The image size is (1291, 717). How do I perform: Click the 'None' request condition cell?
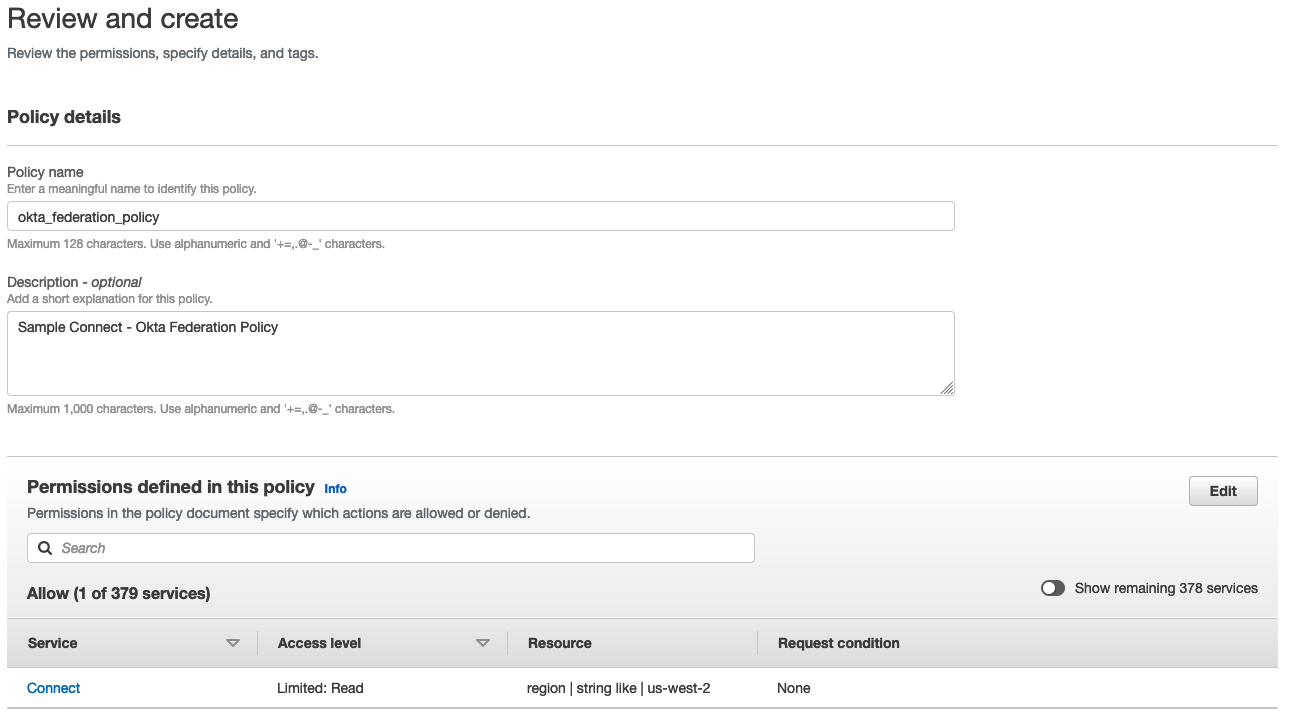pyautogui.click(x=793, y=688)
